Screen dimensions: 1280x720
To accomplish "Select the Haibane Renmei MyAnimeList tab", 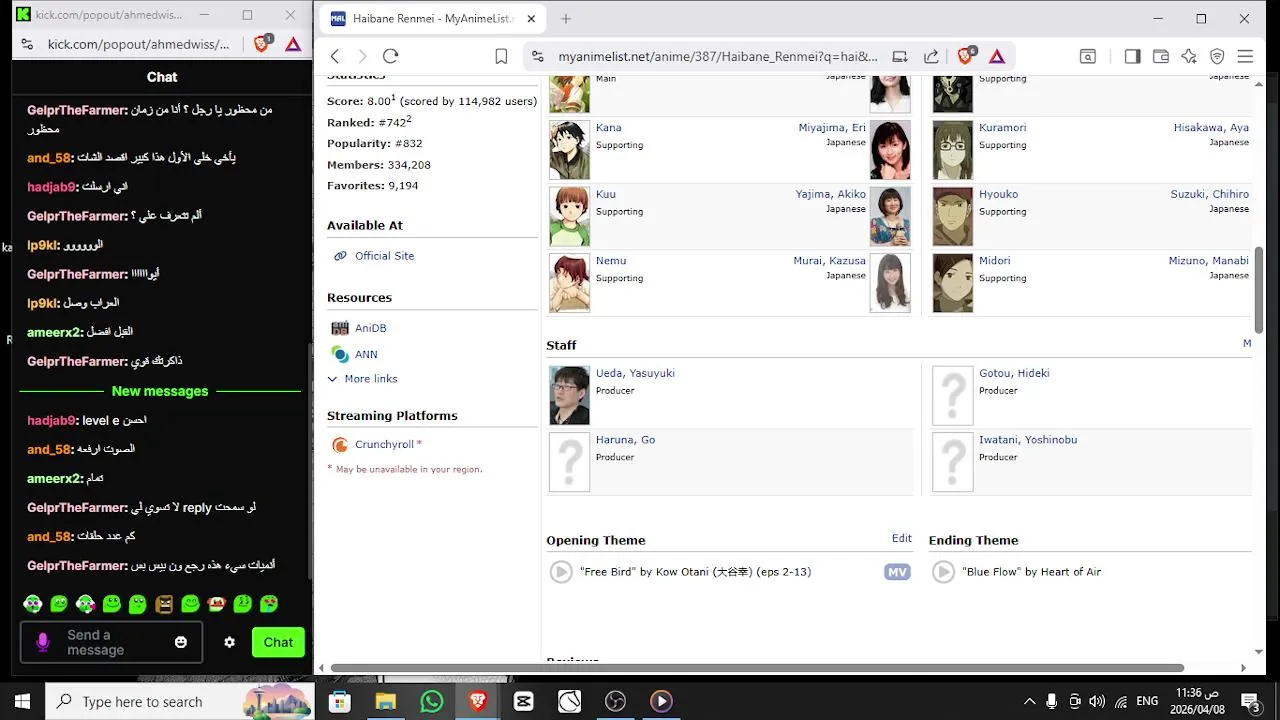I will tap(432, 19).
